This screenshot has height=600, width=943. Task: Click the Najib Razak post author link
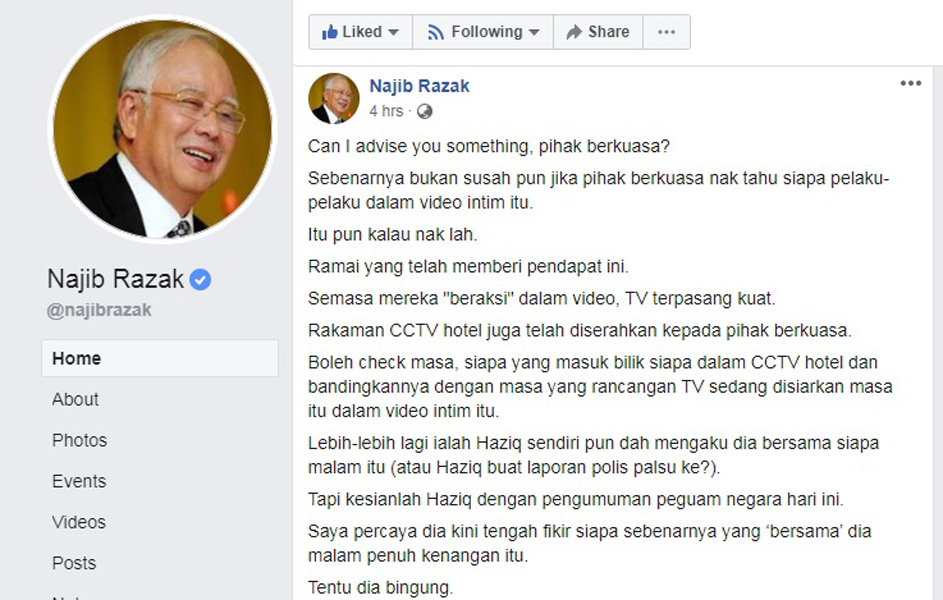tap(419, 86)
